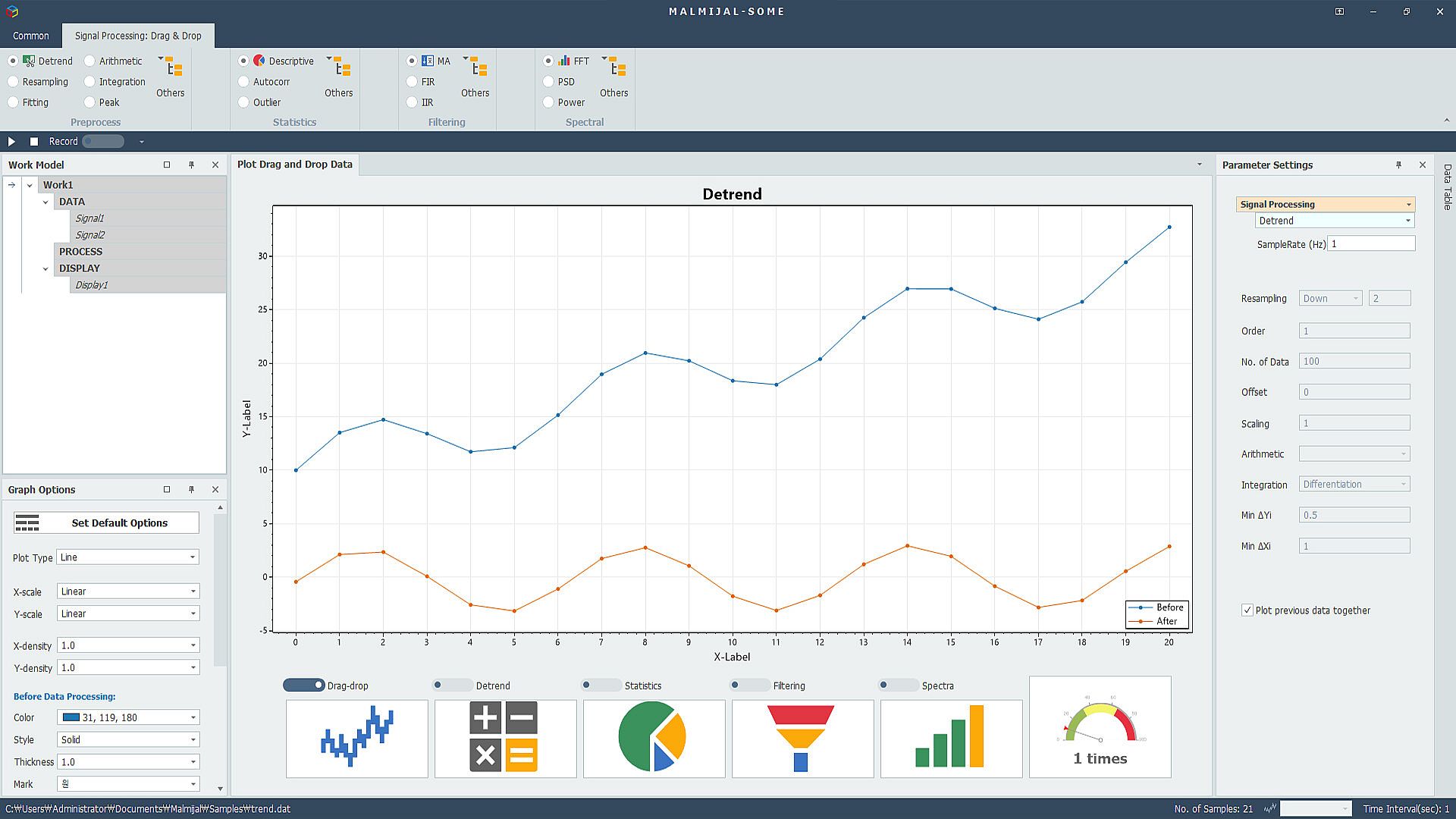Click the SampleRate (Hz) input field

[1371, 243]
